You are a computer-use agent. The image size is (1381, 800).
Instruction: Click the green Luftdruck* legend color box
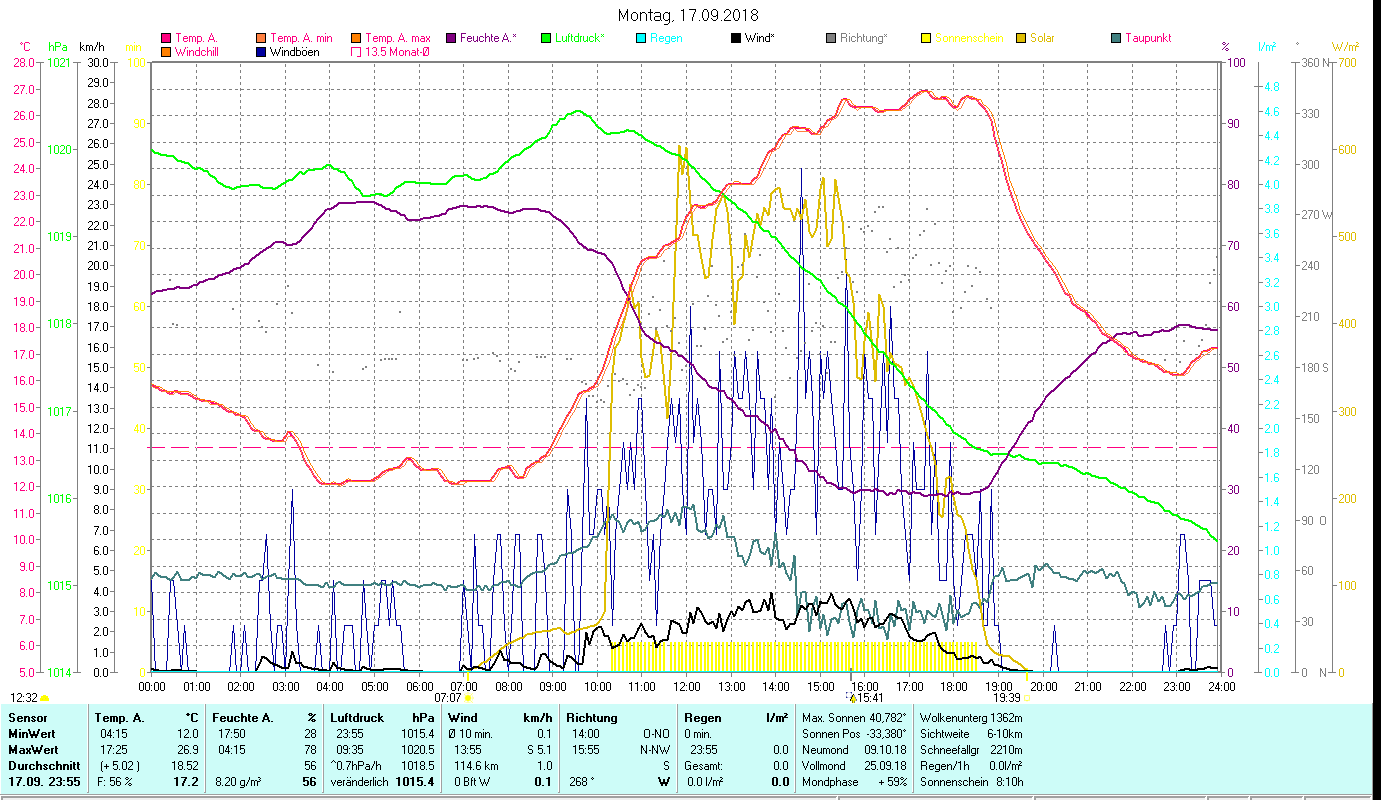coord(546,39)
